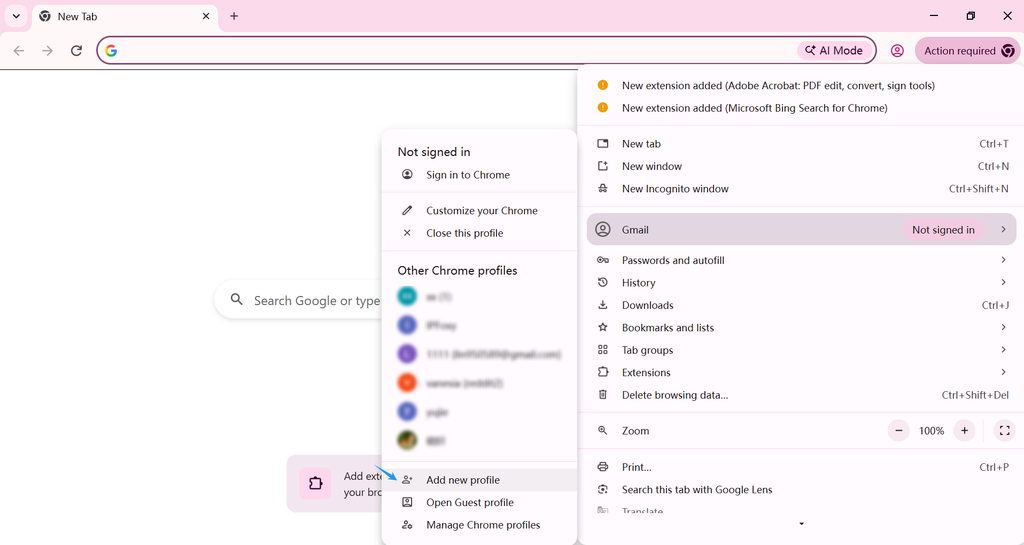Open Guest profile
The width and height of the screenshot is (1024, 545).
pos(479,503)
